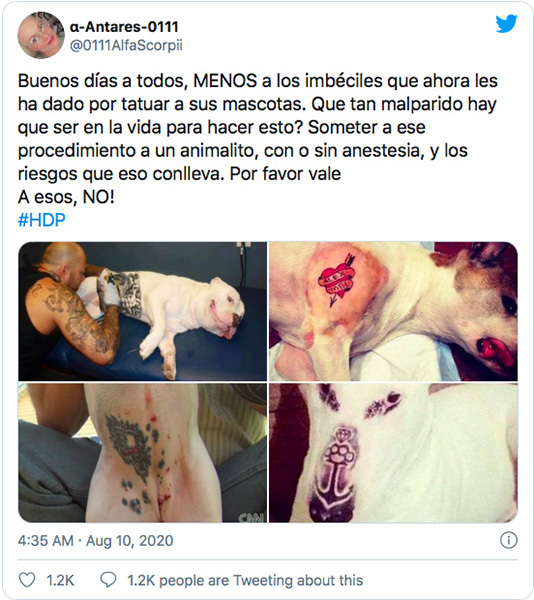534x600 pixels.
Task: Like the tweet with the heart icon
Action: coord(27,580)
